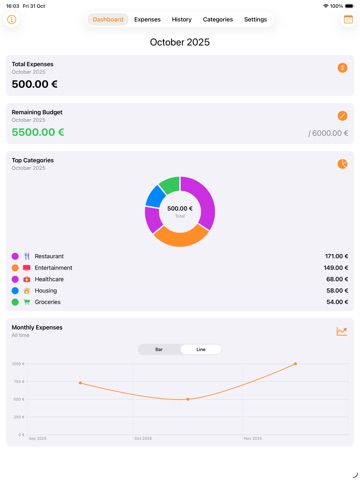Tap the Wi-Fi icon in status bar
The height and width of the screenshot is (480, 360).
tap(326, 6)
